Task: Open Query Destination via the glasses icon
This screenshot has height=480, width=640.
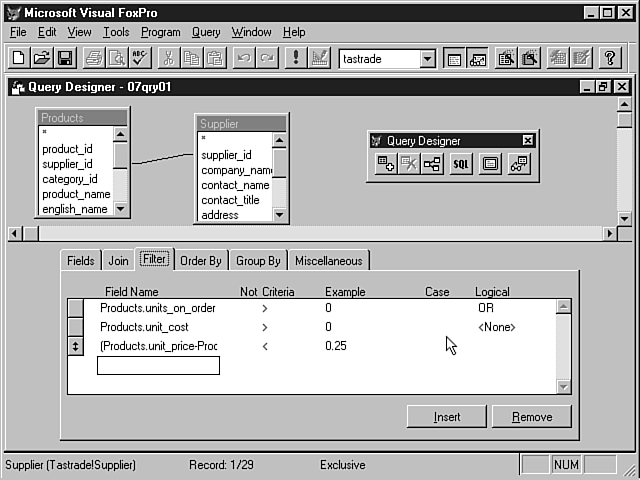Action: 518,165
